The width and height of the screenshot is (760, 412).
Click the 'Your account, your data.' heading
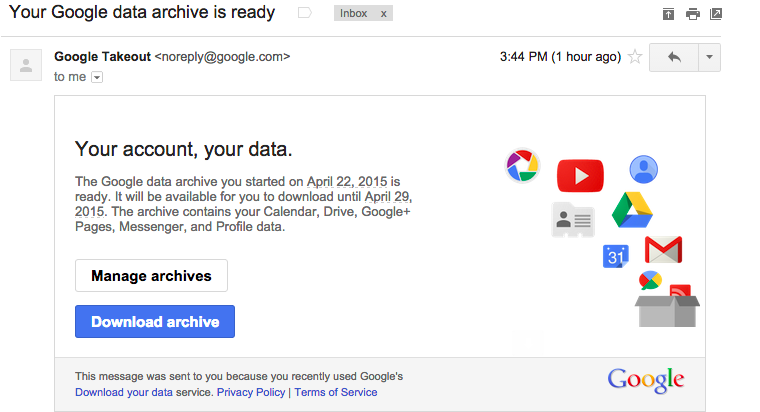coord(183,149)
